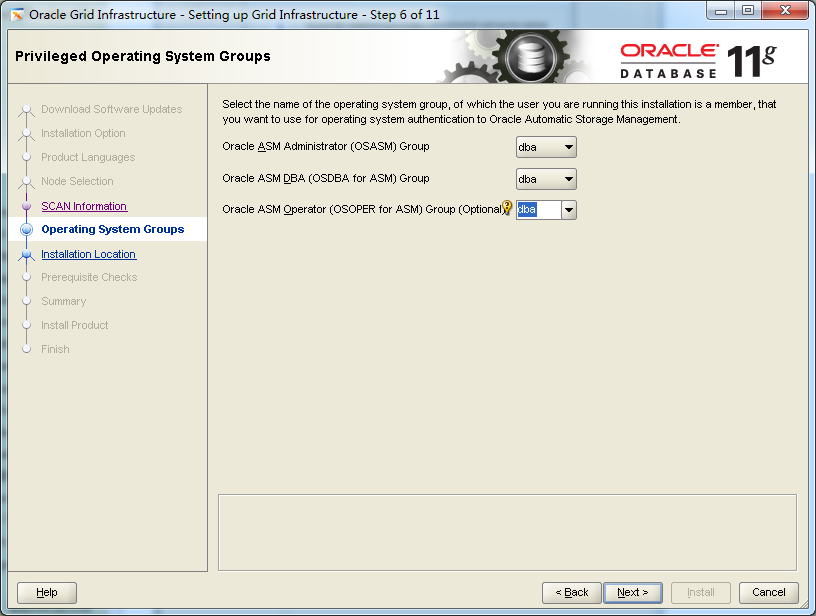Open the OSDBA for ASM group dropdown

546,179
